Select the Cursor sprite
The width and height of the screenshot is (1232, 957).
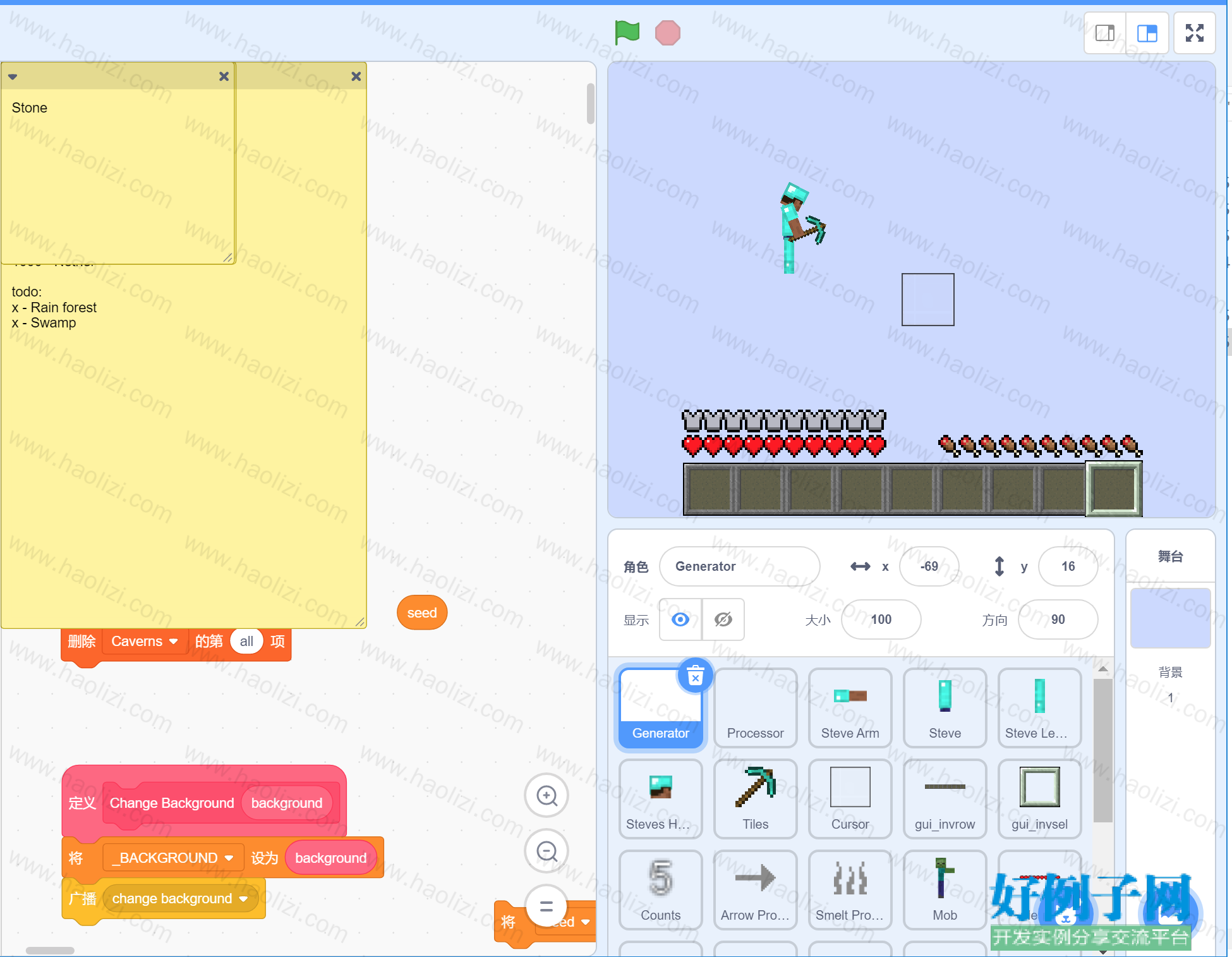click(850, 800)
